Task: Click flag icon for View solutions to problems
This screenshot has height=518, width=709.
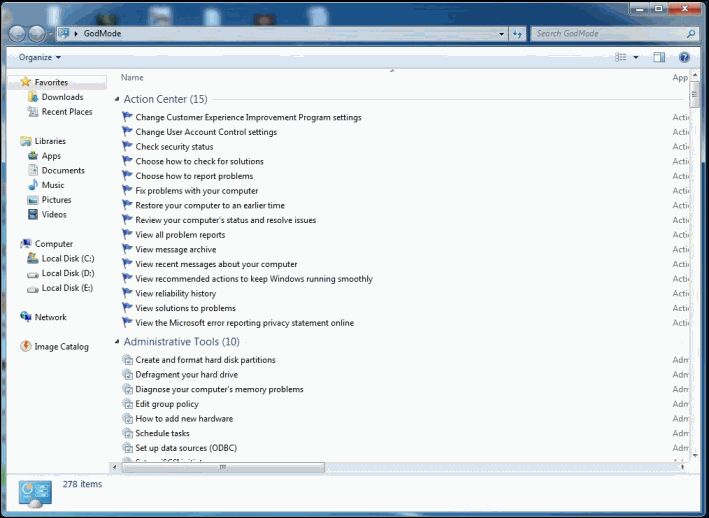Action: (x=127, y=308)
